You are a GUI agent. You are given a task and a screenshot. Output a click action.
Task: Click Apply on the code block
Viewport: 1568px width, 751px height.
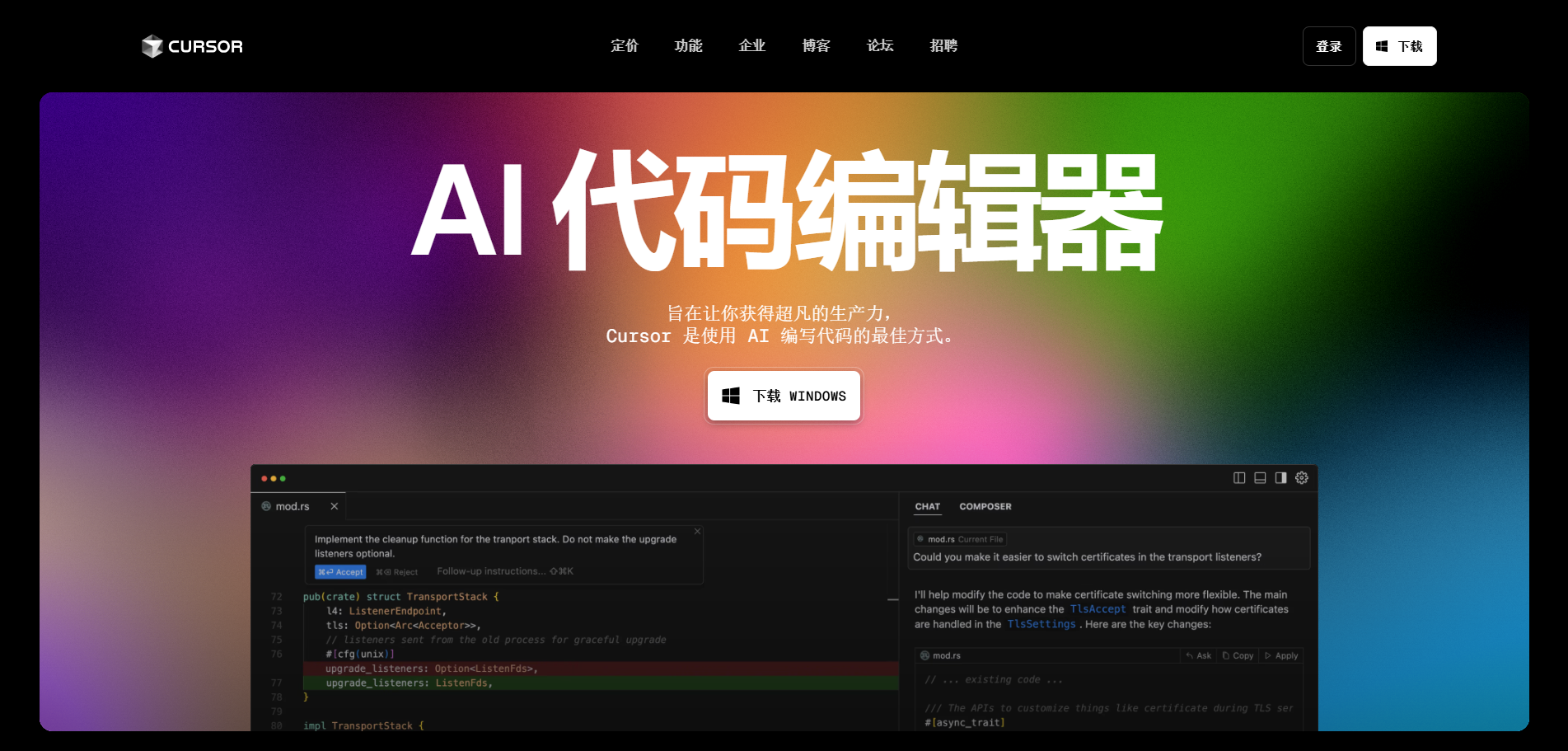tap(1281, 656)
